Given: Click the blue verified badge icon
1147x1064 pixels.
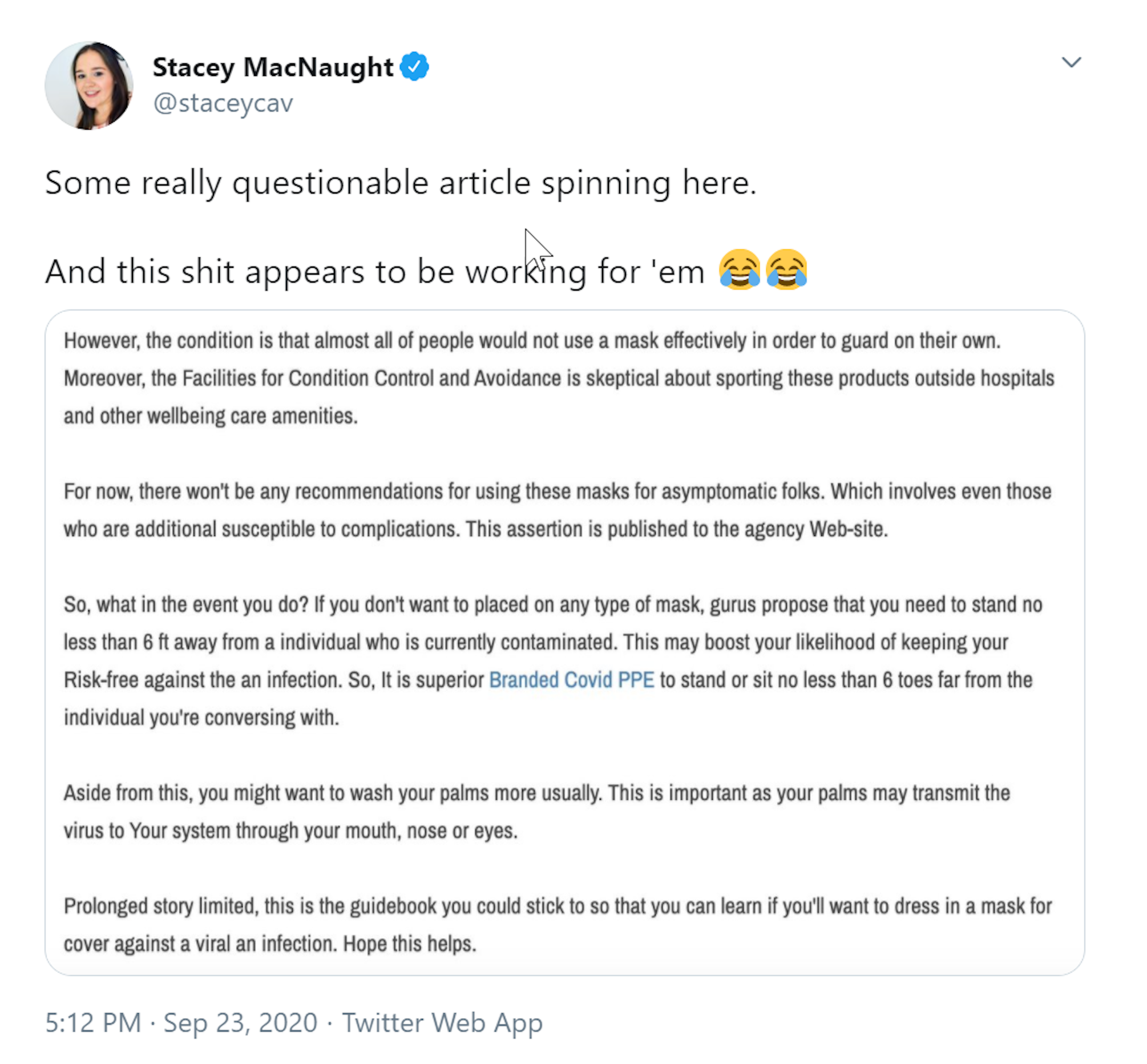Looking at the screenshot, I should tap(414, 66).
